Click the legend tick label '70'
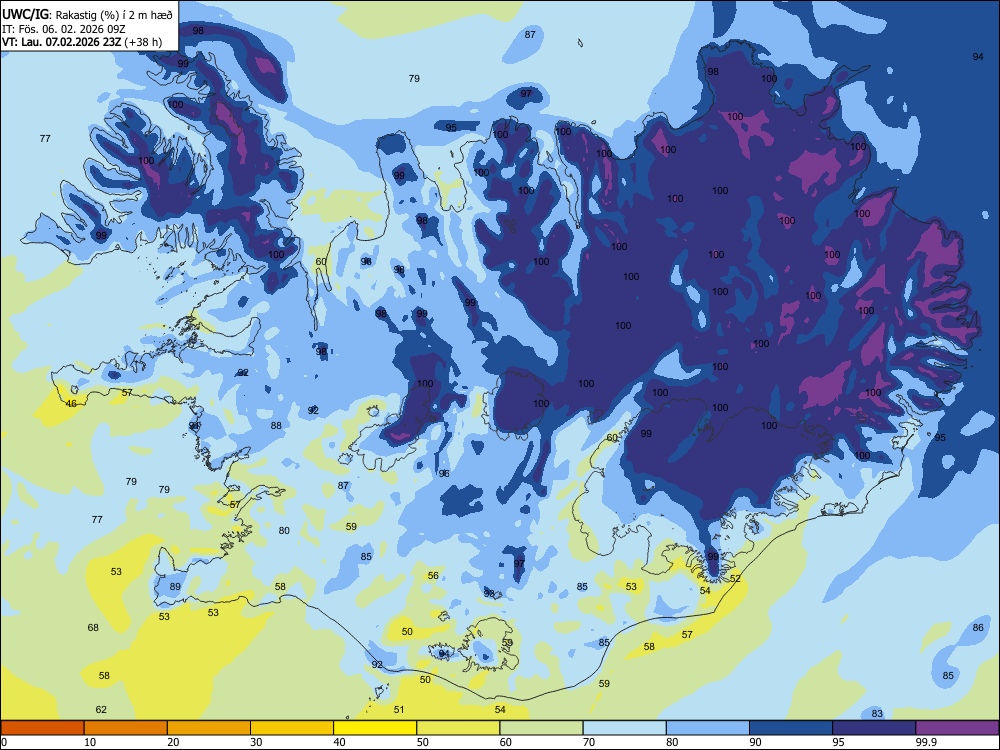The image size is (1000, 750). point(589,742)
